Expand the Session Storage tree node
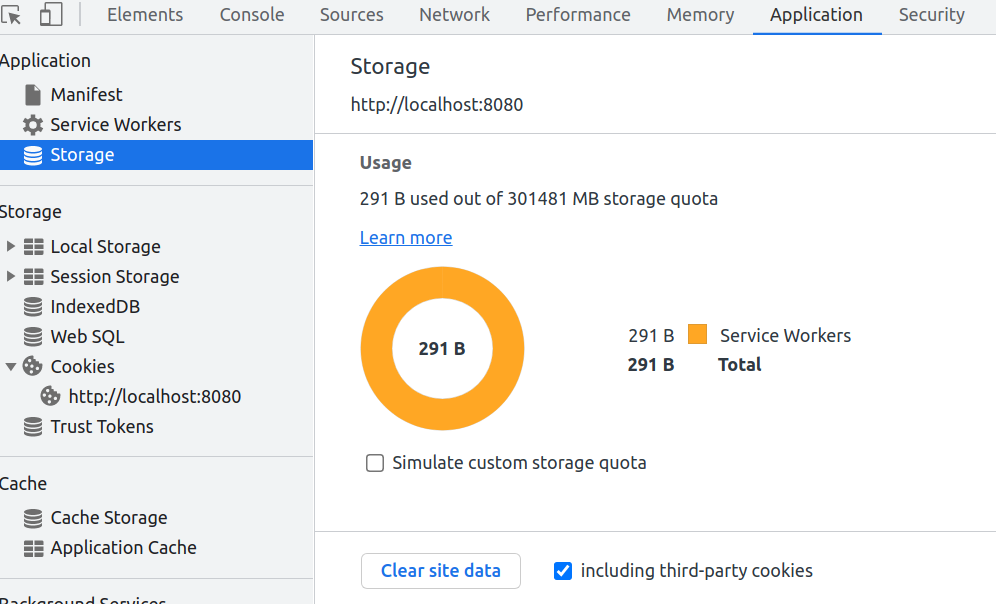This screenshot has height=604, width=996. pos(11,276)
